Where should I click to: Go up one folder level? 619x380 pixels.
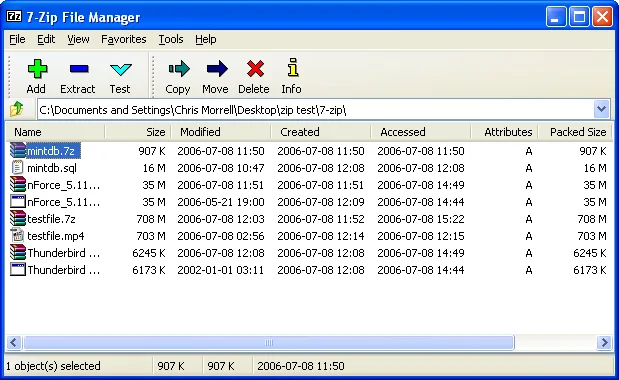click(x=17, y=109)
